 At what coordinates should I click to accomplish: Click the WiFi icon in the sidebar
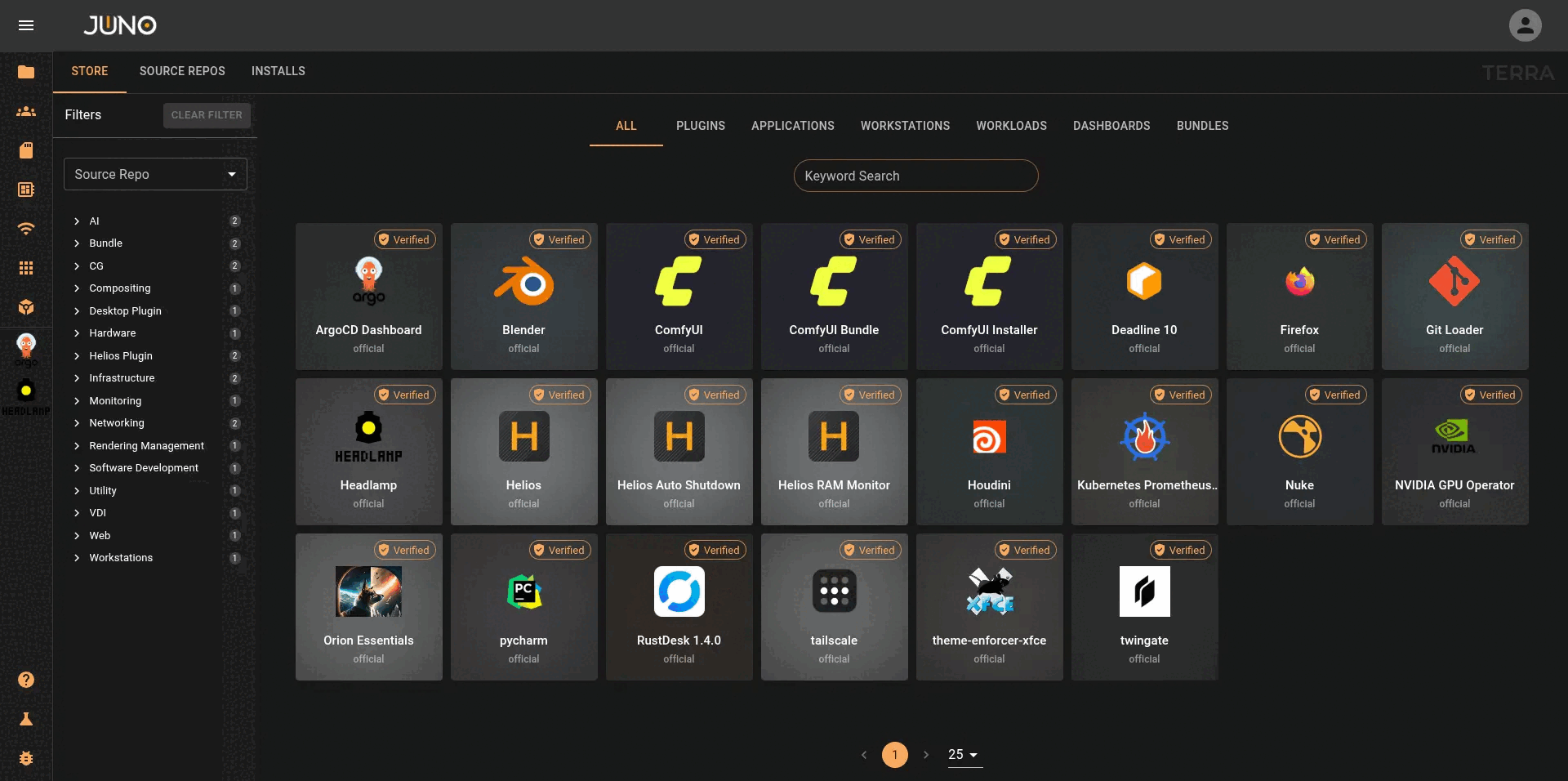click(x=26, y=230)
